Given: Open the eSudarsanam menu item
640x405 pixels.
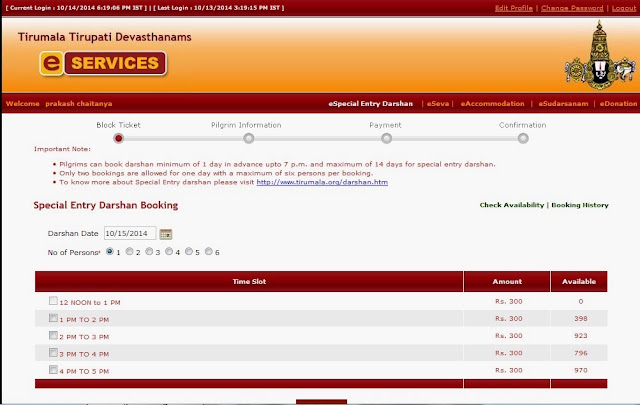Looking at the screenshot, I should pos(563,104).
